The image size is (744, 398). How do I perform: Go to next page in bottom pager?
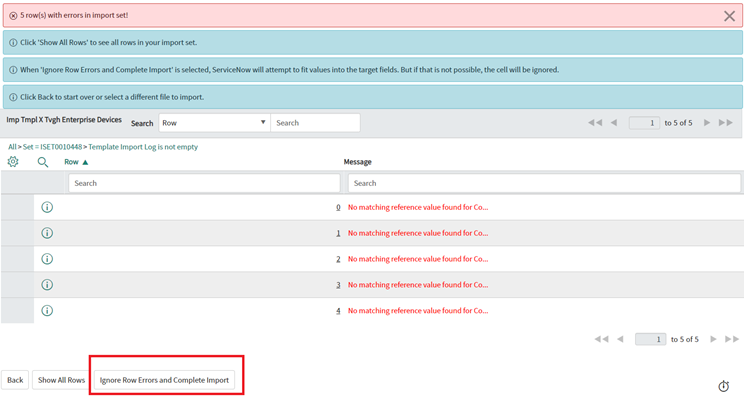(713, 339)
